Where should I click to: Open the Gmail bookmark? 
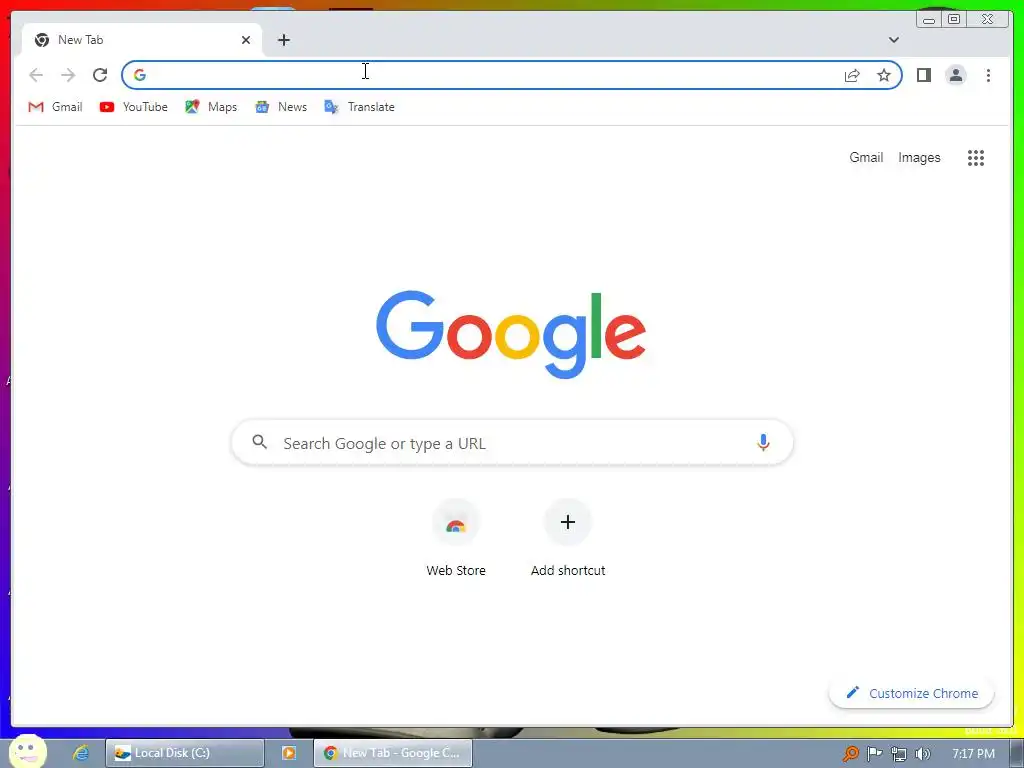pyautogui.click(x=55, y=106)
